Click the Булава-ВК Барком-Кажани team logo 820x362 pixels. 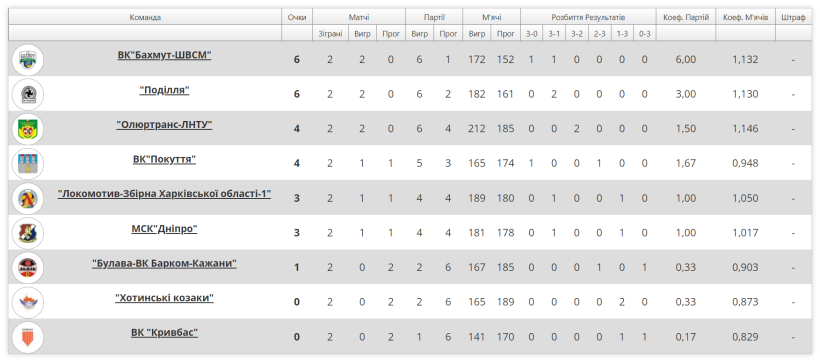pos(28,267)
